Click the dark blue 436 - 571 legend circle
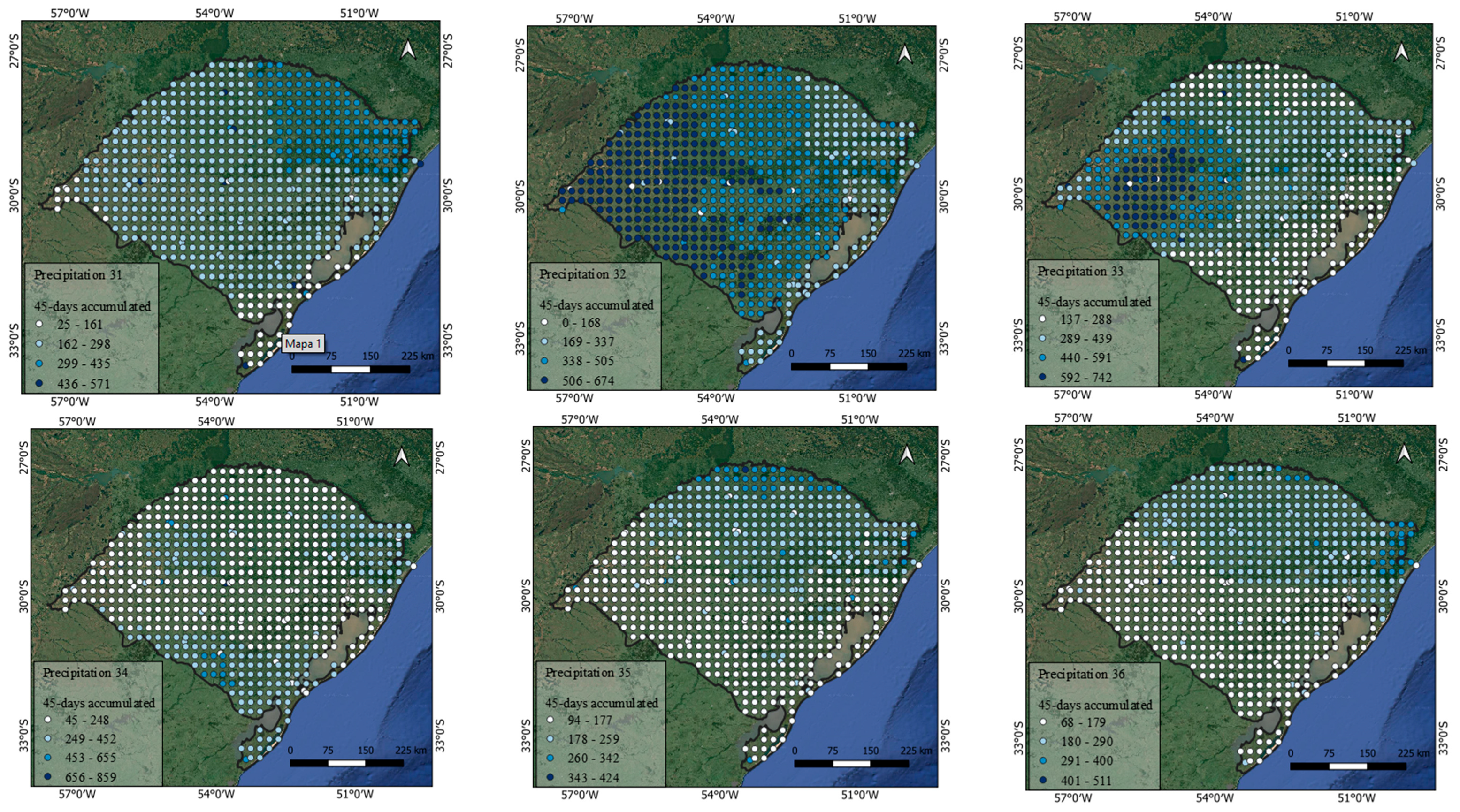 click(x=40, y=384)
